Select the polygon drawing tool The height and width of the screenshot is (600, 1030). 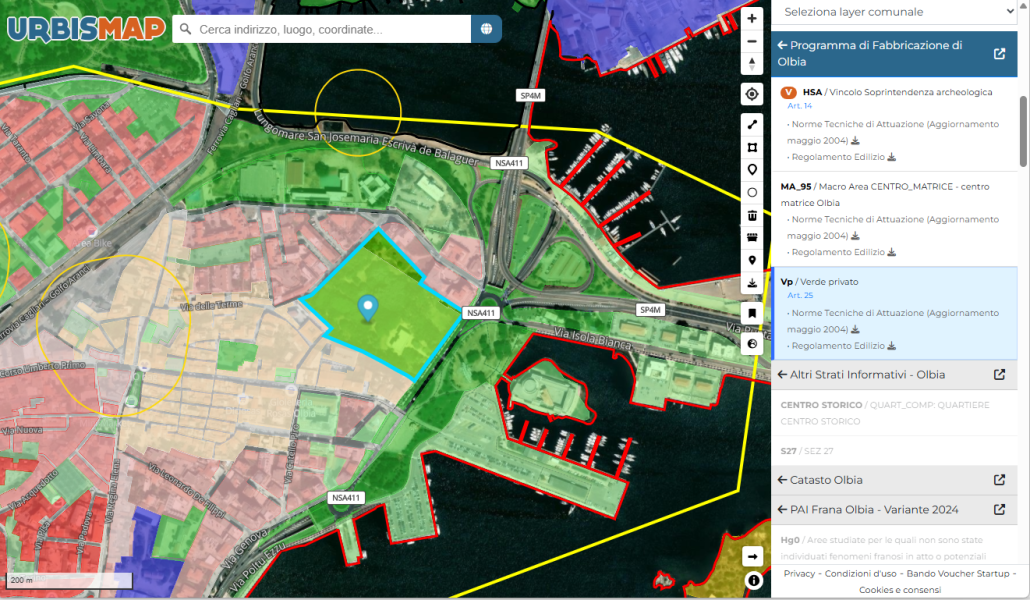click(x=752, y=147)
